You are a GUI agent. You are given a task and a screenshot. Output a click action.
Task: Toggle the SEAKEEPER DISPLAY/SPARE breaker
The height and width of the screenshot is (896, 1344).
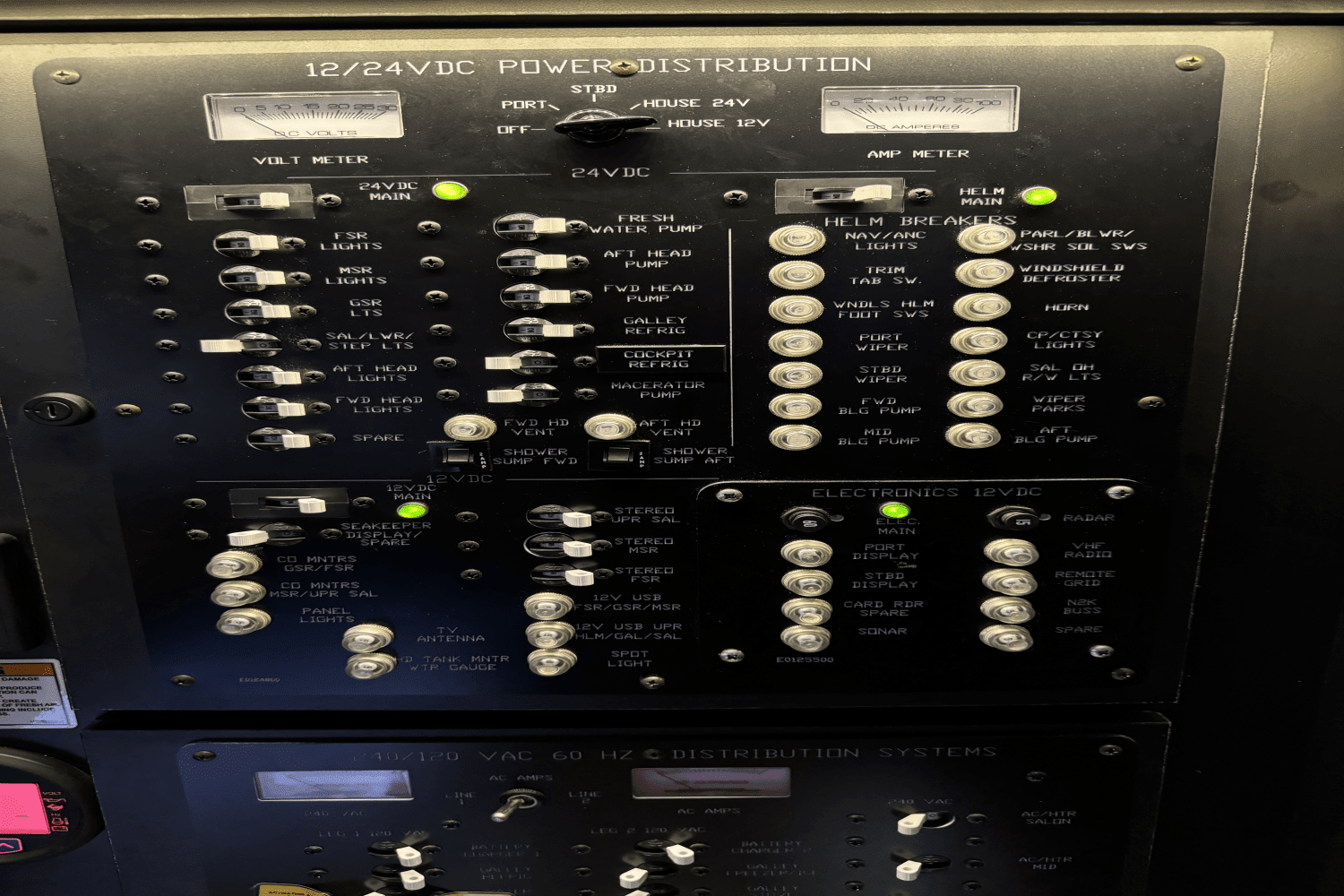[267, 536]
